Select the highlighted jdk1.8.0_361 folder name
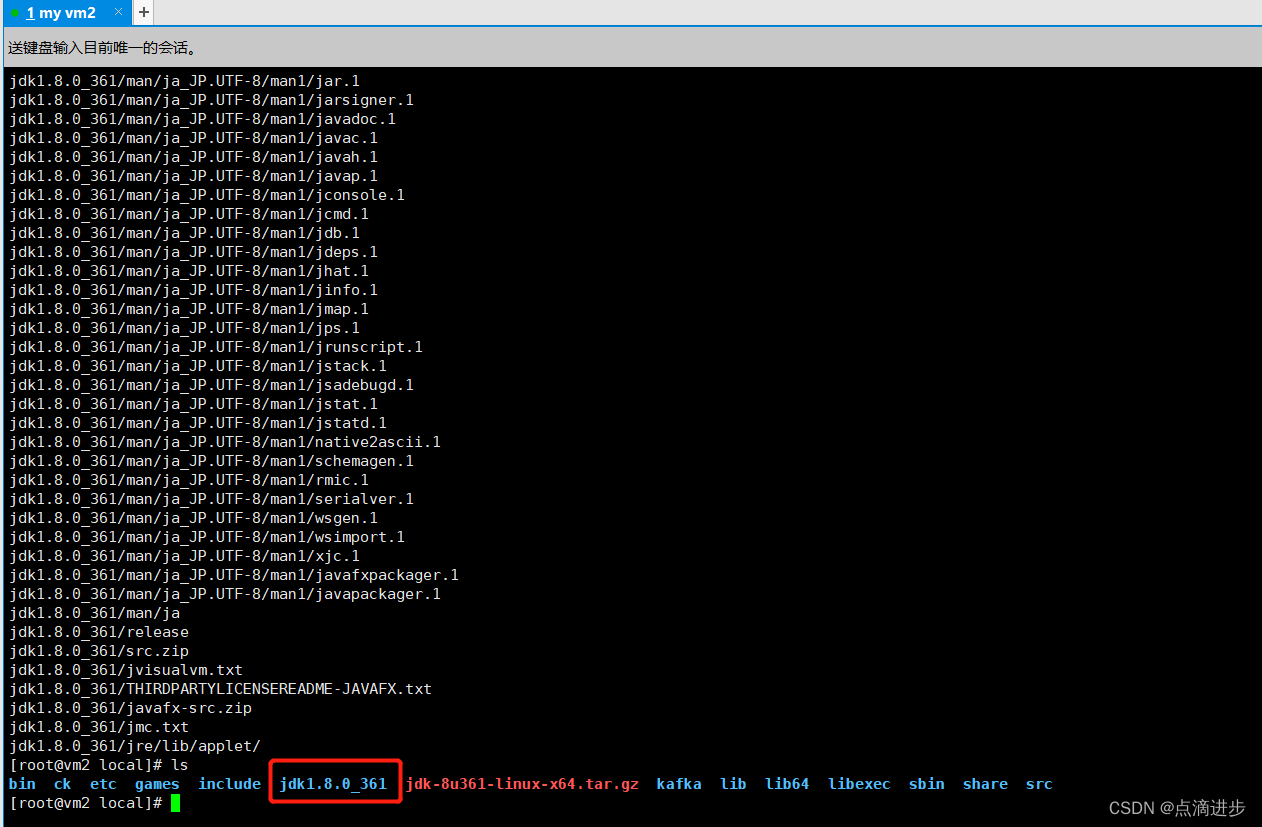 tap(335, 783)
